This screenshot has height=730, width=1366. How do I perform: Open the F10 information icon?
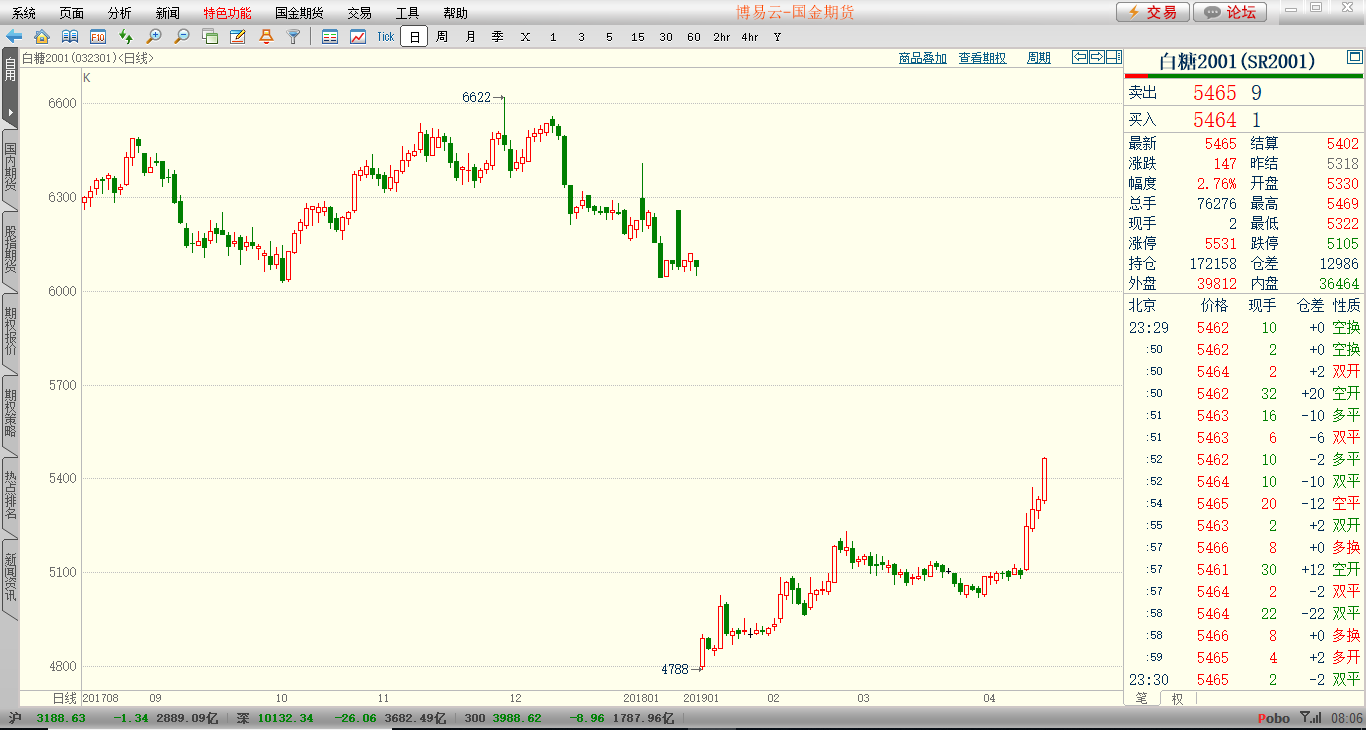98,37
